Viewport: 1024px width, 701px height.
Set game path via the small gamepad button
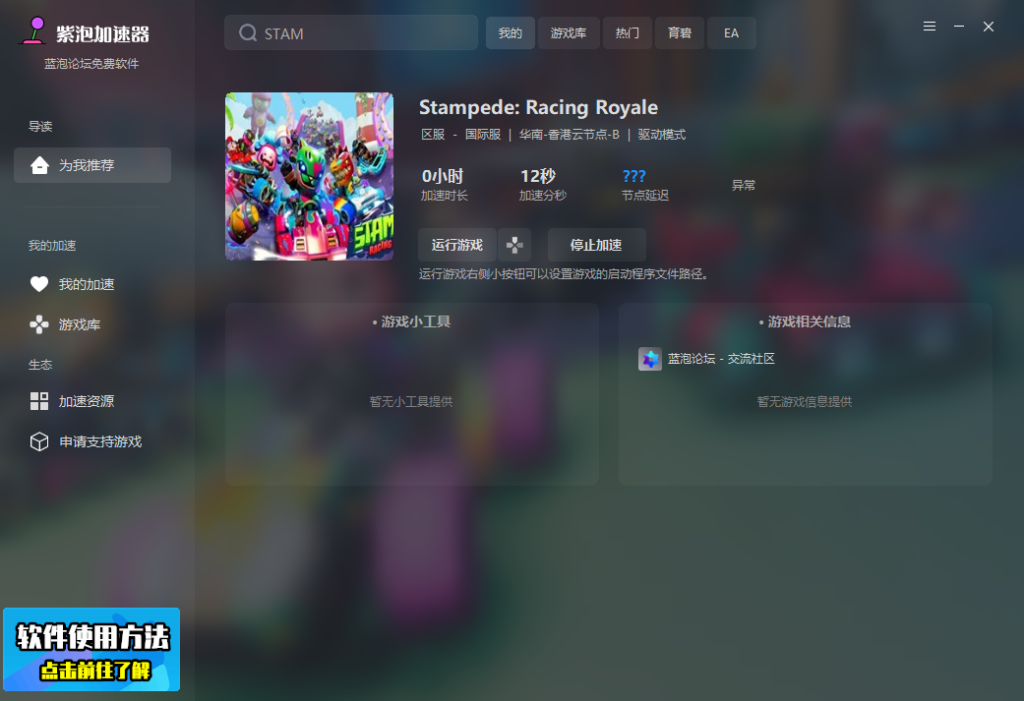(x=514, y=245)
